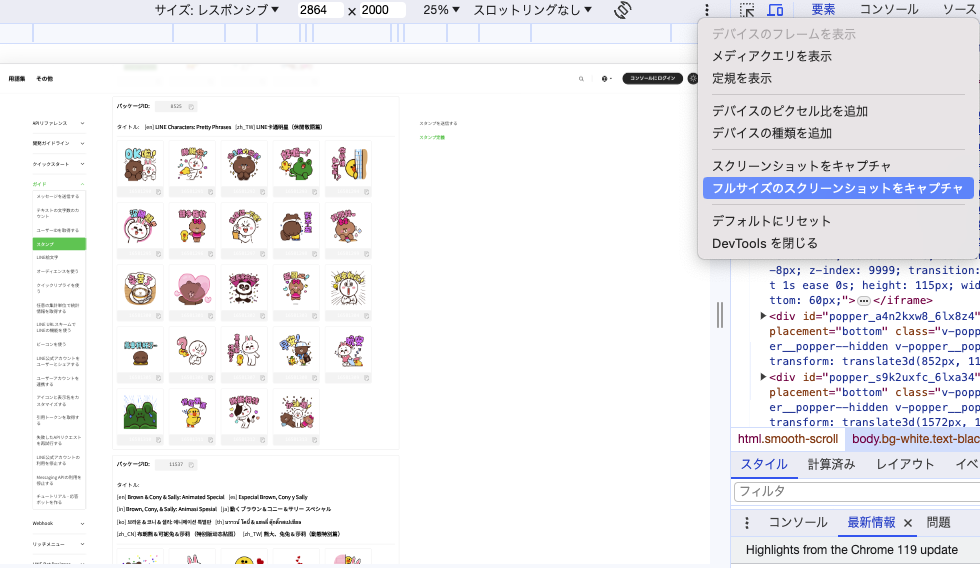Open the メッセージを送信する sidebar item

click(x=59, y=196)
